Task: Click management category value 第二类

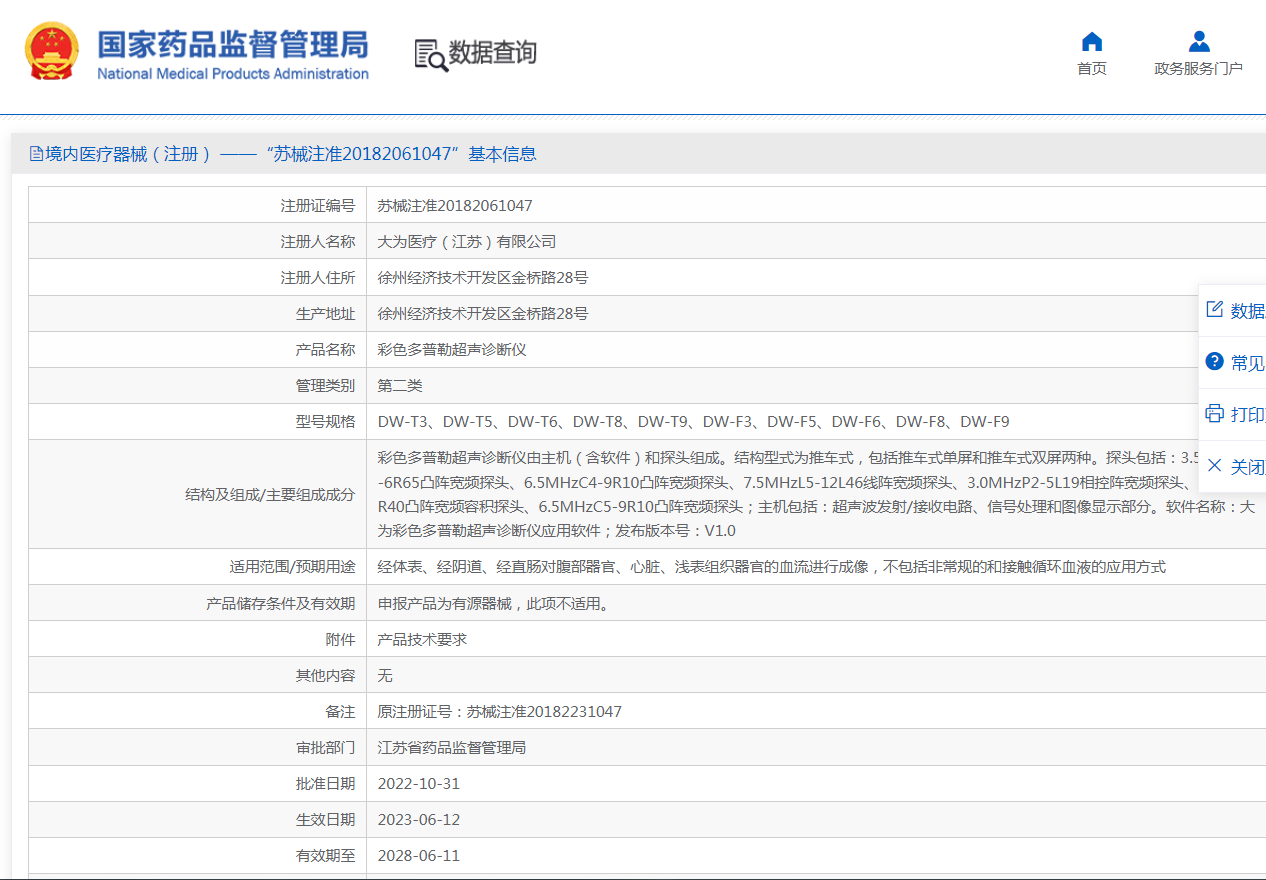Action: pos(400,386)
